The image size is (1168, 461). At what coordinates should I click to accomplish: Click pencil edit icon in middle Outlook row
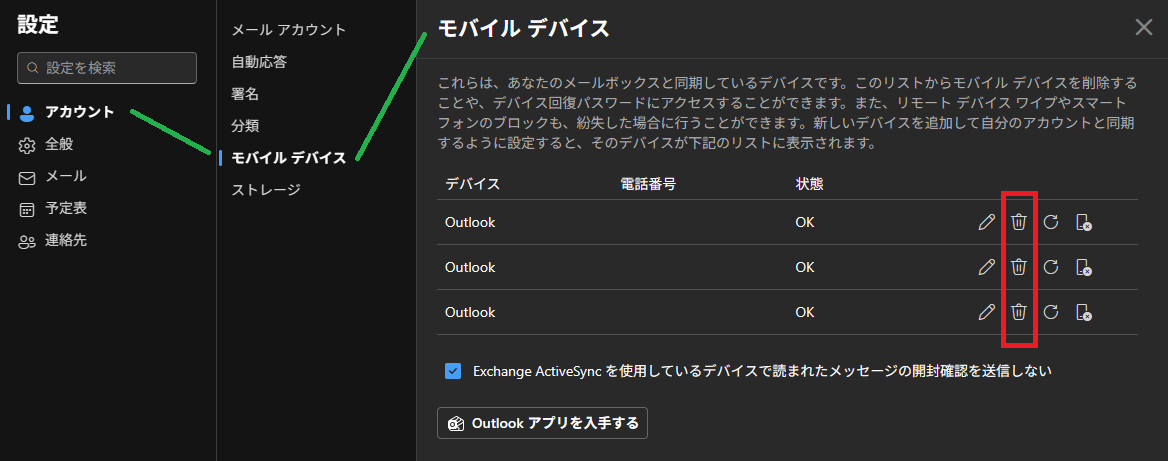[986, 267]
